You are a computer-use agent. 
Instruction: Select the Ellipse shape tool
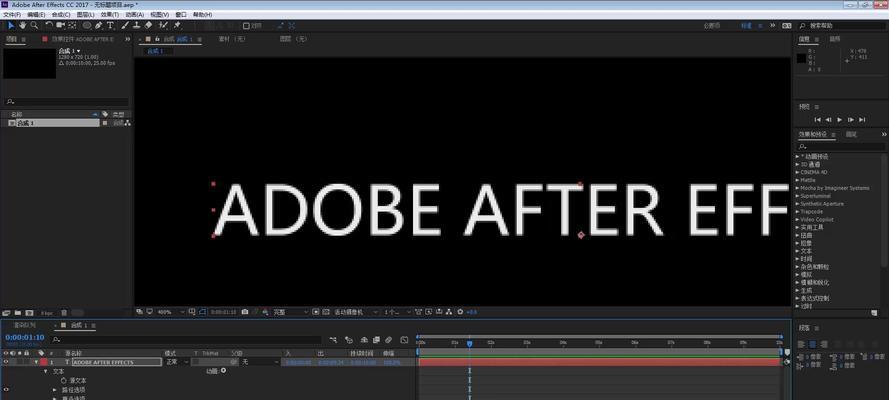[x=87, y=25]
